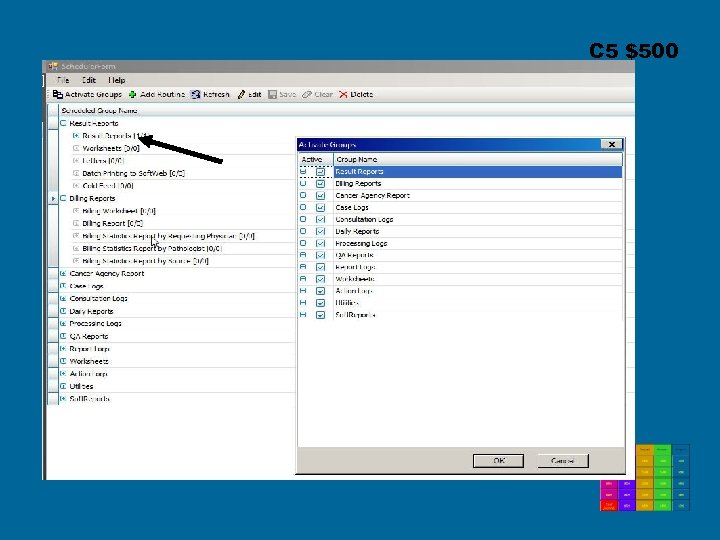The image size is (720, 540).
Task: Uncheck Active for Utilities in dialog
Action: click(x=321, y=303)
